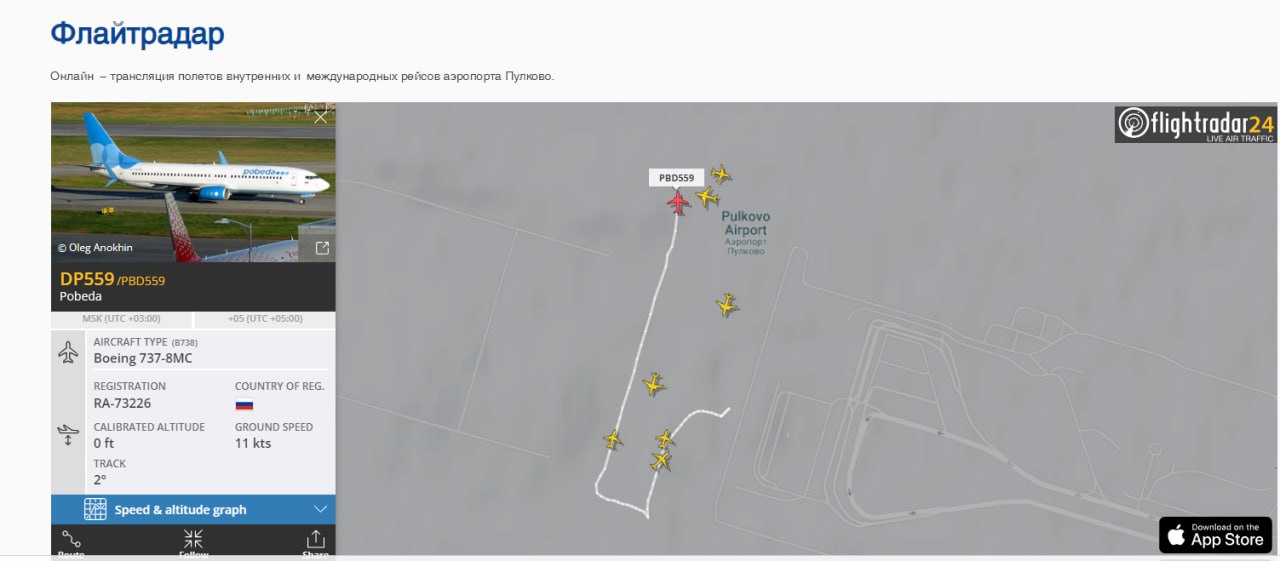Click the red PBD559 aircraft icon
The image size is (1280, 561).
pos(678,203)
